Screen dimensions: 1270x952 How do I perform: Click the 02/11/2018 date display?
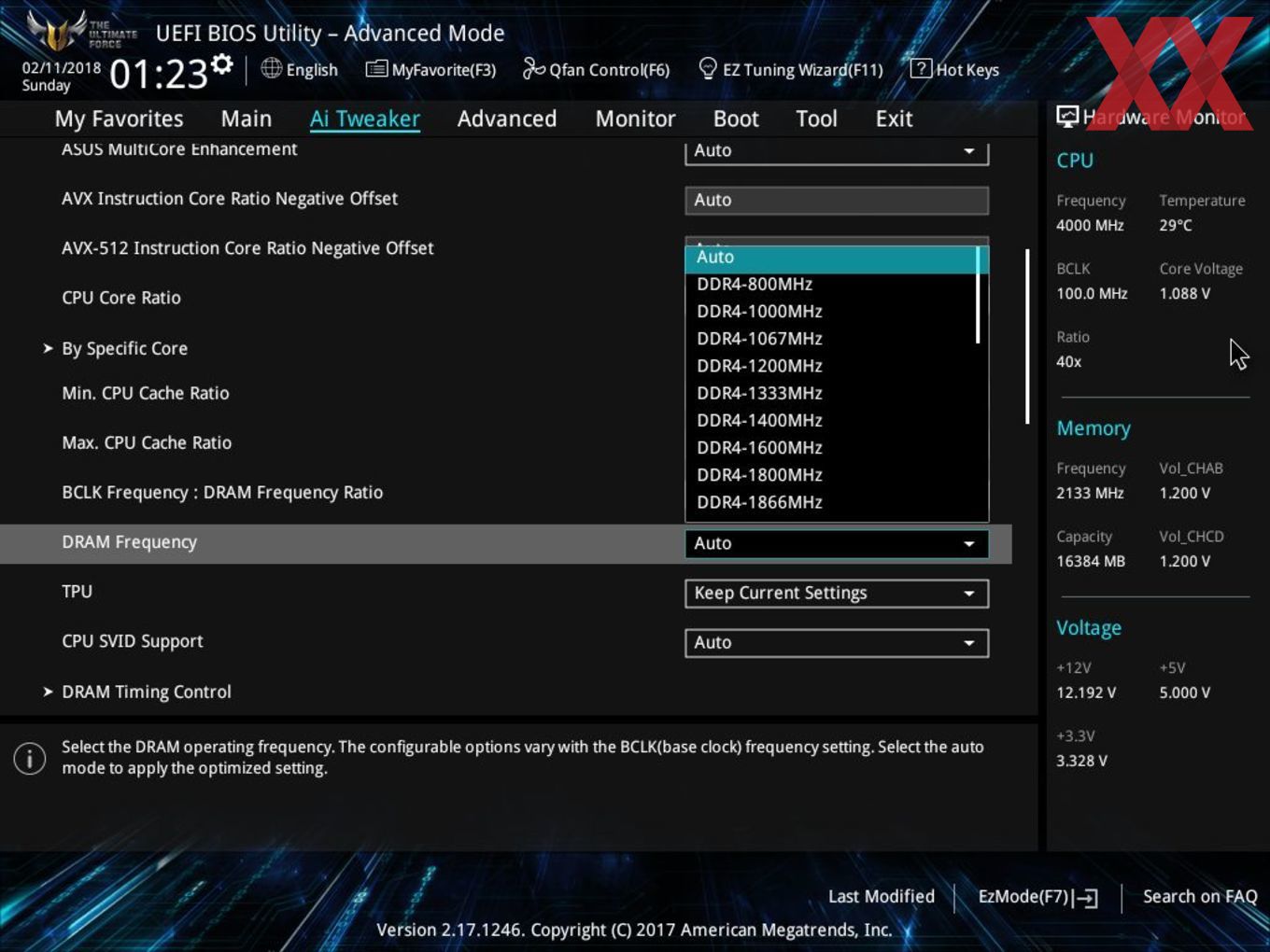(62, 68)
